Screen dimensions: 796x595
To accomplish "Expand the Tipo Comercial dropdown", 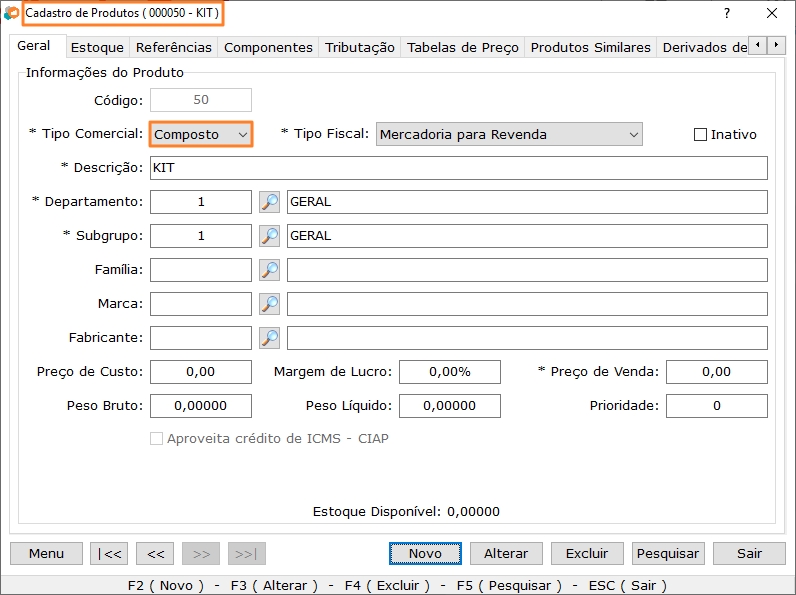I will click(201, 134).
